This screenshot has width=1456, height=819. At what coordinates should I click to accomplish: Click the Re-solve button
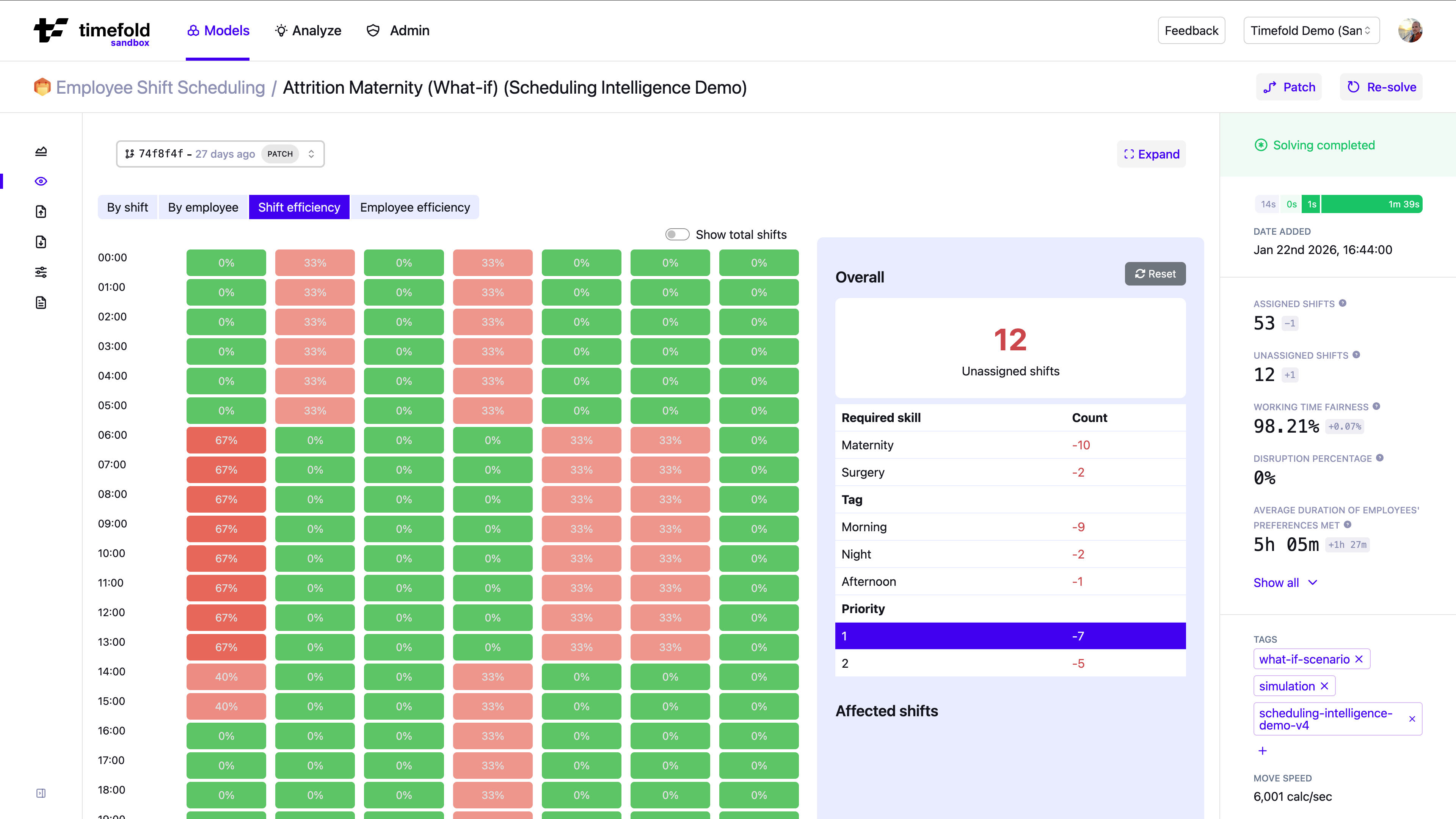pos(1380,86)
